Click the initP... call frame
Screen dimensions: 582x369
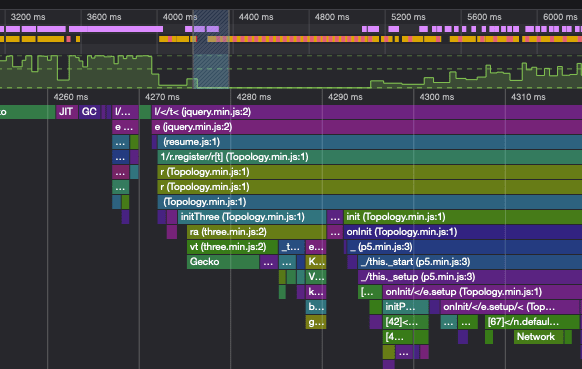point(405,307)
